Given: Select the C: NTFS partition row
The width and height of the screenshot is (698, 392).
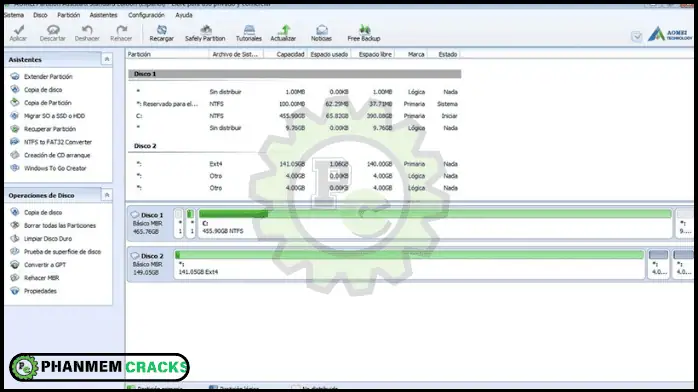Looking at the screenshot, I should [295, 116].
